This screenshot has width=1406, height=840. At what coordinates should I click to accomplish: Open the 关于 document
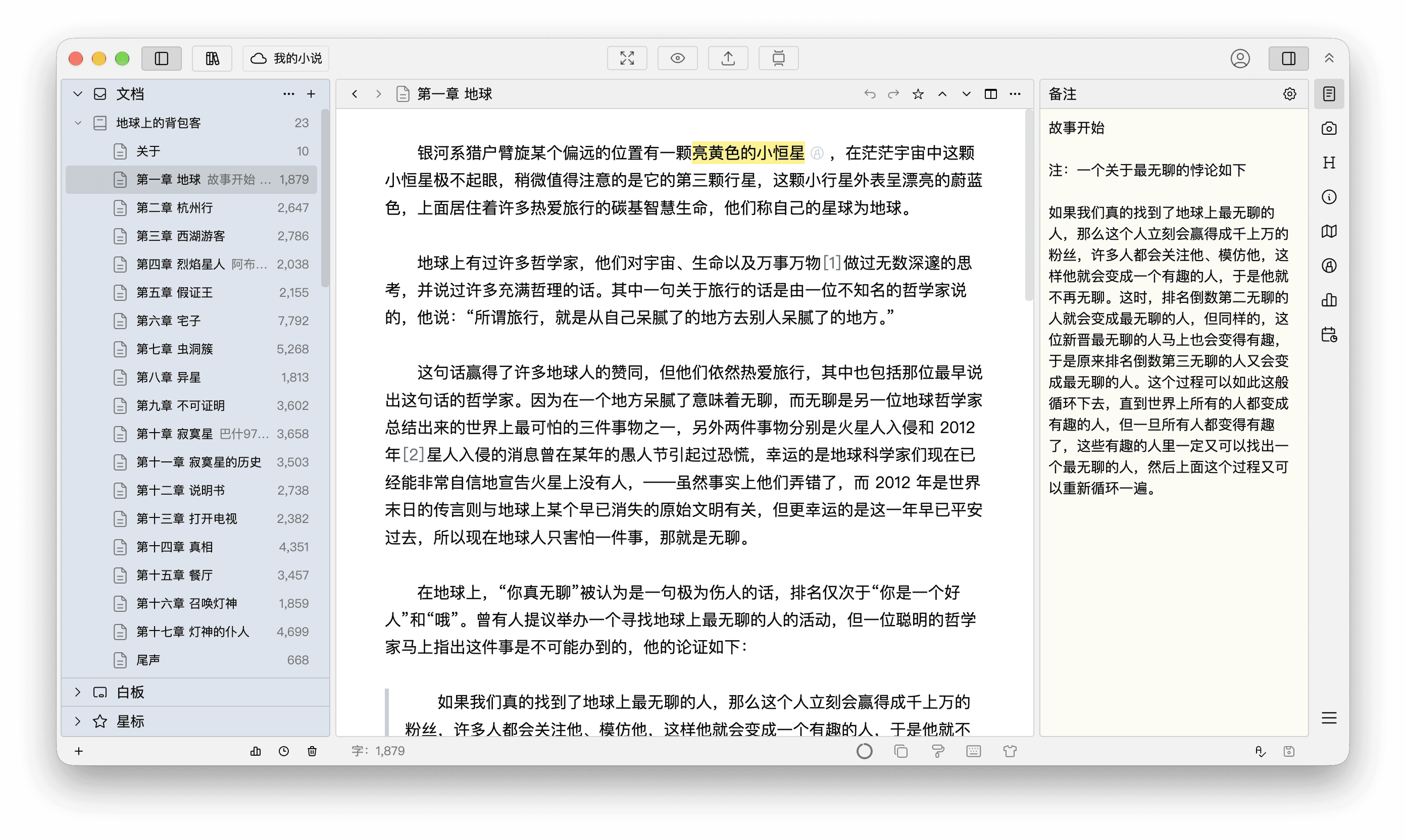click(191, 151)
